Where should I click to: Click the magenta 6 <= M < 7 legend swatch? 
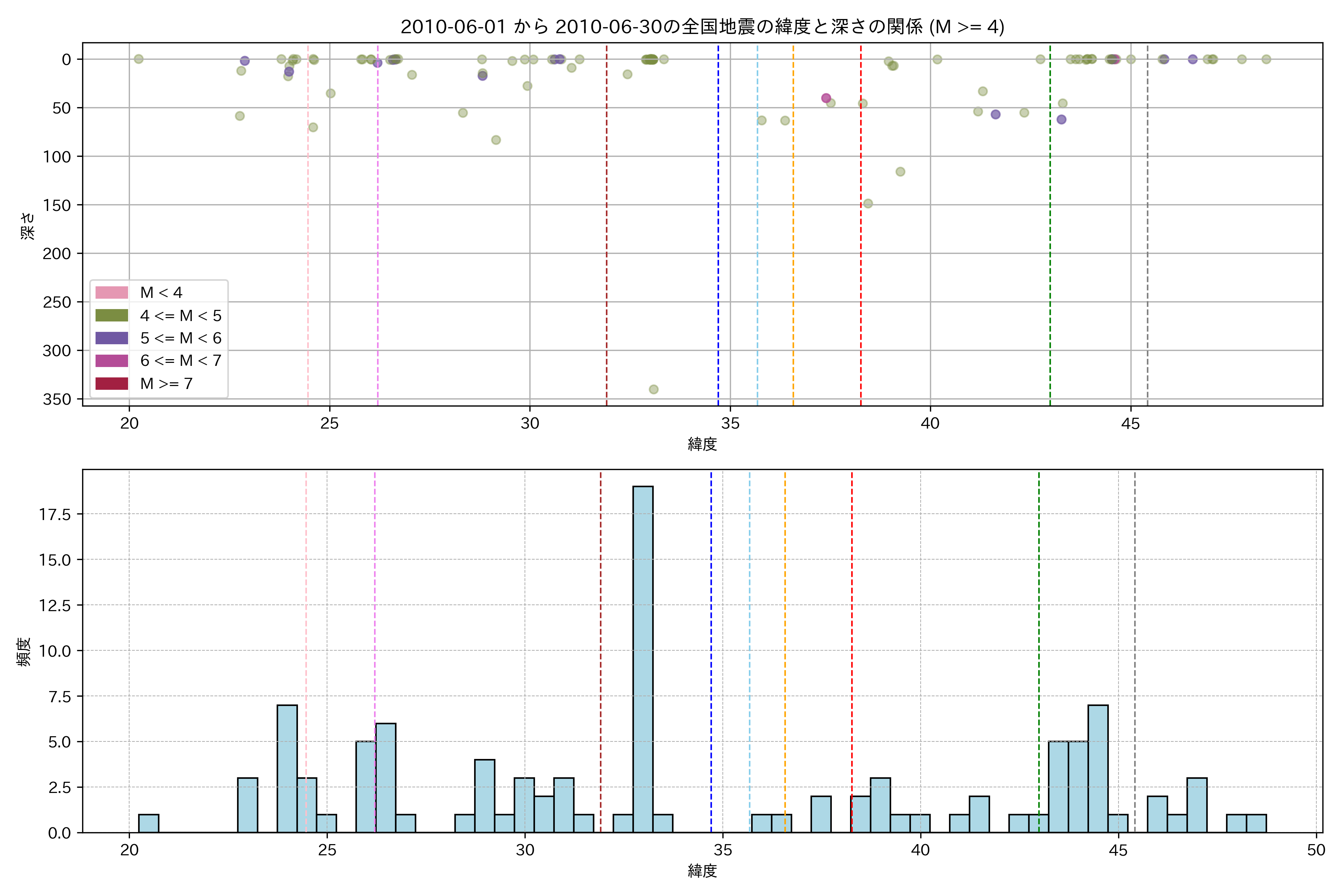pyautogui.click(x=111, y=361)
